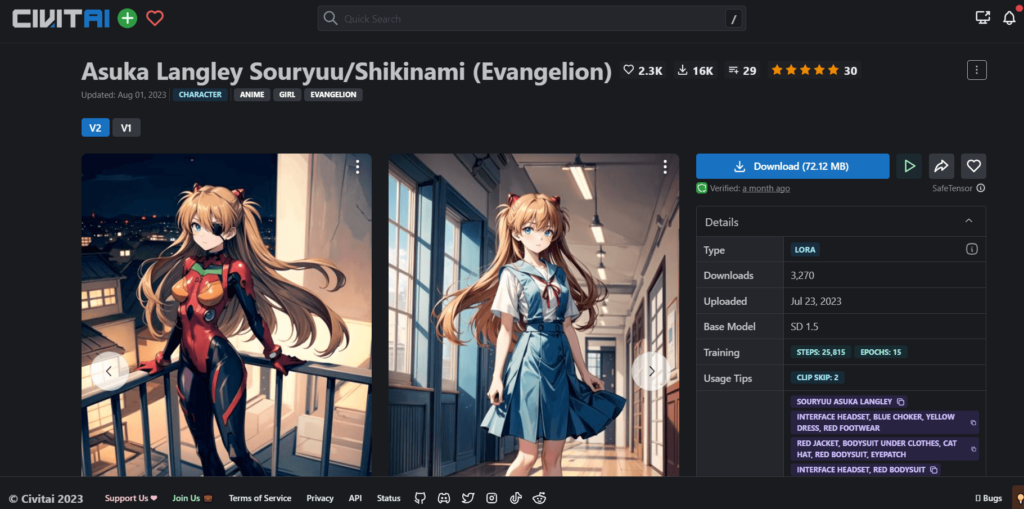The height and width of the screenshot is (509, 1024).
Task: Open the GitHub icon in footer
Action: click(420, 498)
